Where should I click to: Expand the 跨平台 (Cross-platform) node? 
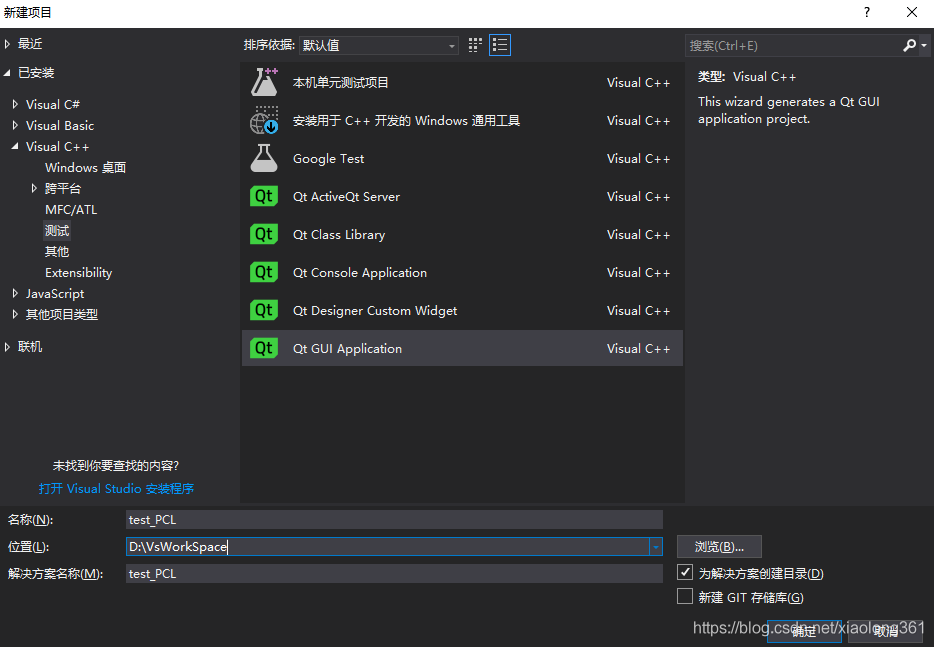coord(35,188)
